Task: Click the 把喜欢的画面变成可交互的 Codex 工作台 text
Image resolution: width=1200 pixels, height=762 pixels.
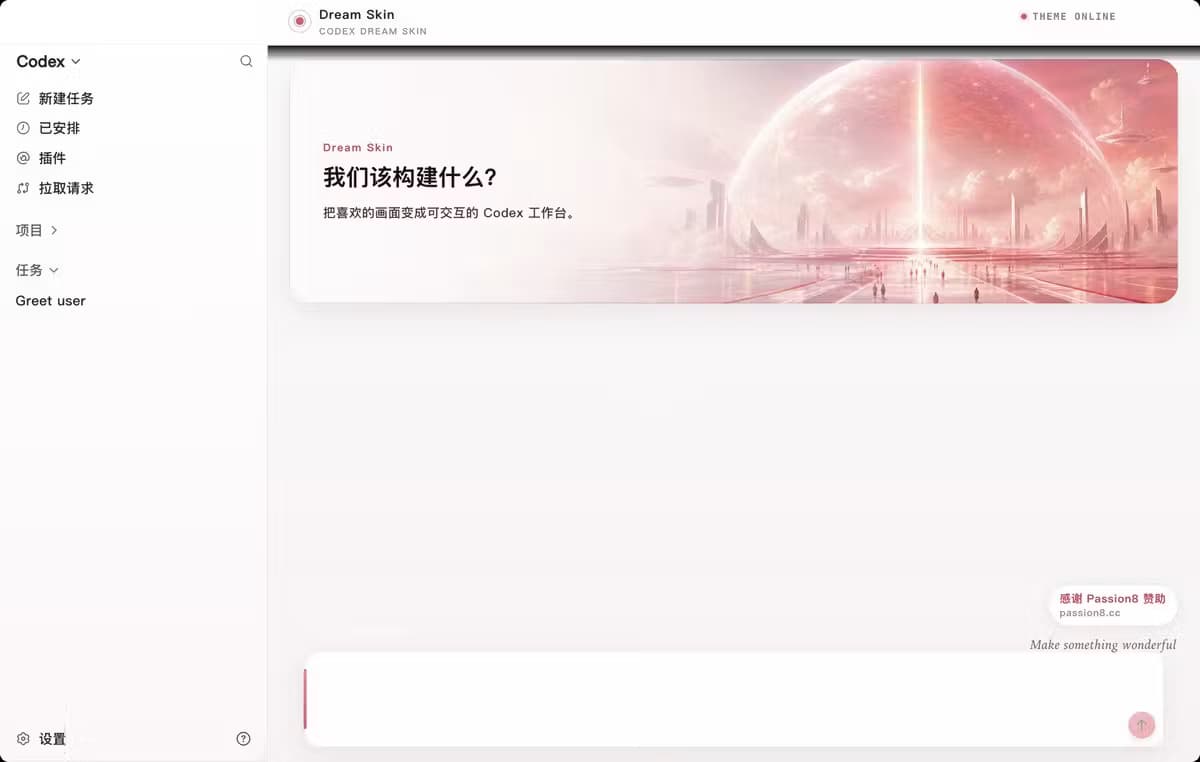Action: click(449, 213)
